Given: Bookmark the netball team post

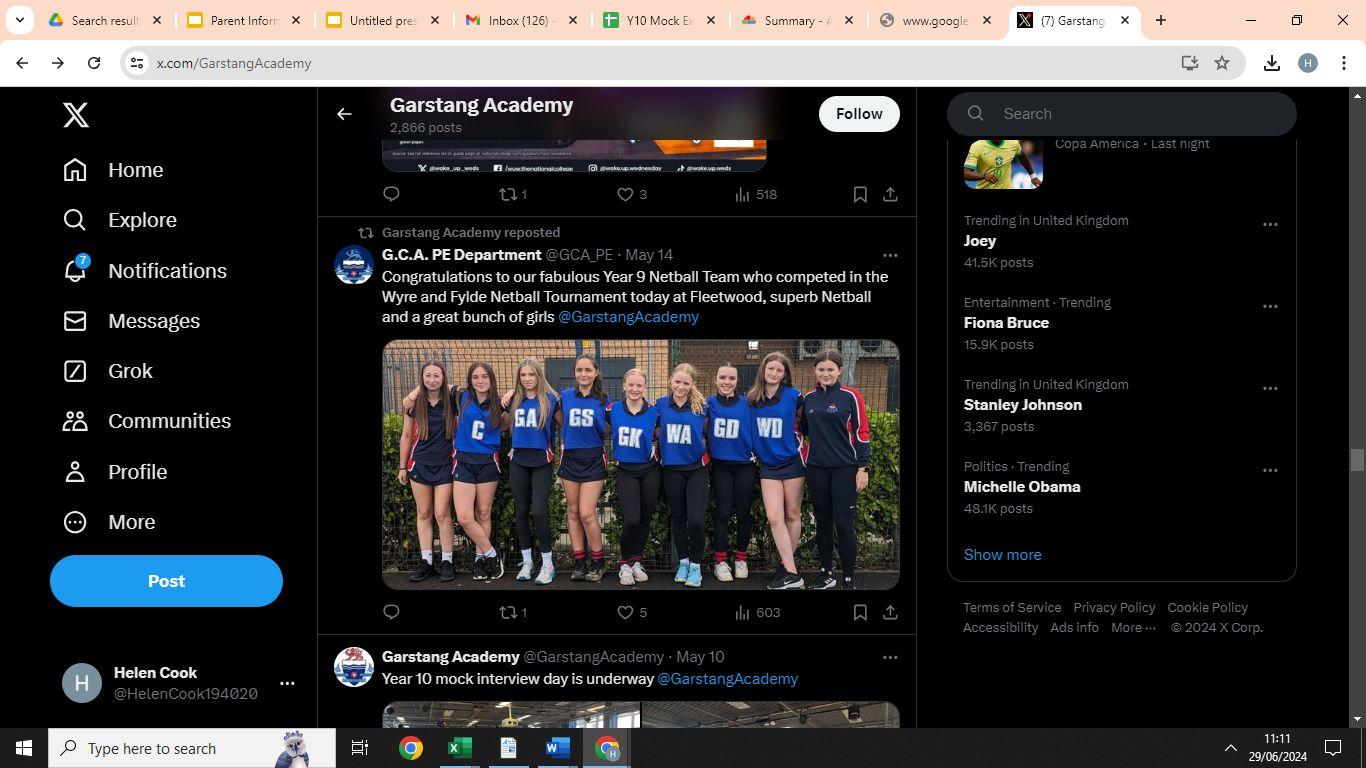Looking at the screenshot, I should pyautogui.click(x=860, y=612).
